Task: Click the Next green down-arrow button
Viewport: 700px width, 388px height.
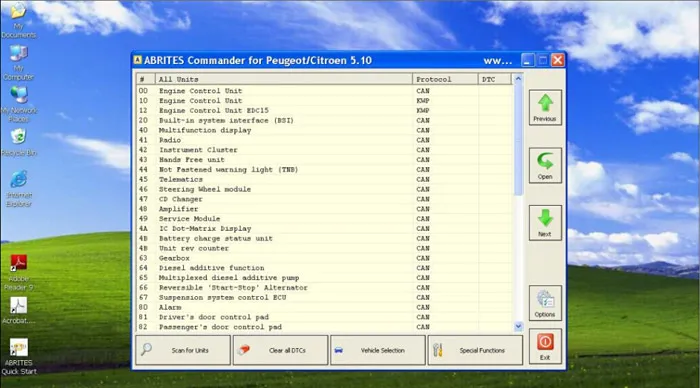Action: (545, 223)
